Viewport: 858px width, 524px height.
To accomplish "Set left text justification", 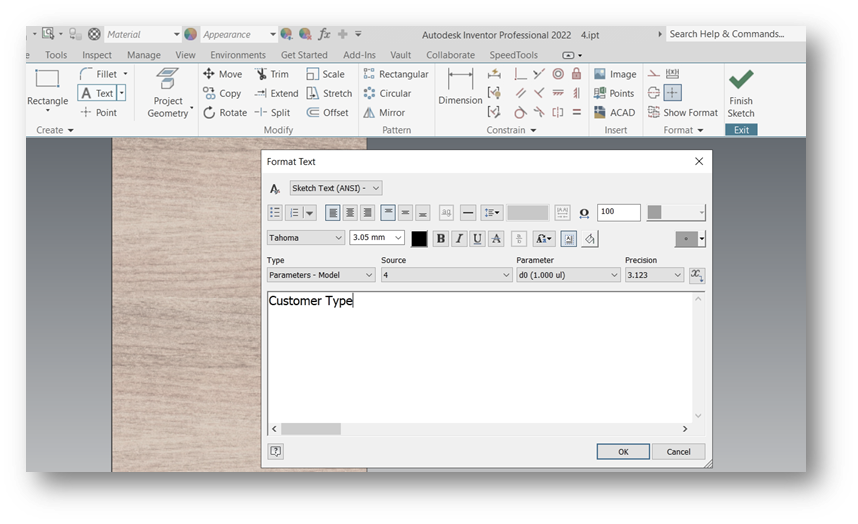I will click(x=332, y=212).
